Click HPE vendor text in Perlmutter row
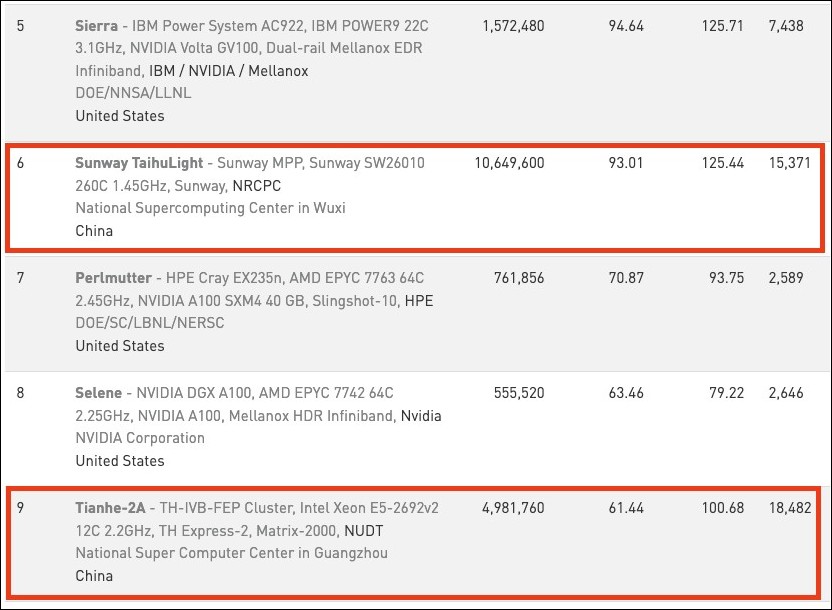The height and width of the screenshot is (610, 832). 419,301
